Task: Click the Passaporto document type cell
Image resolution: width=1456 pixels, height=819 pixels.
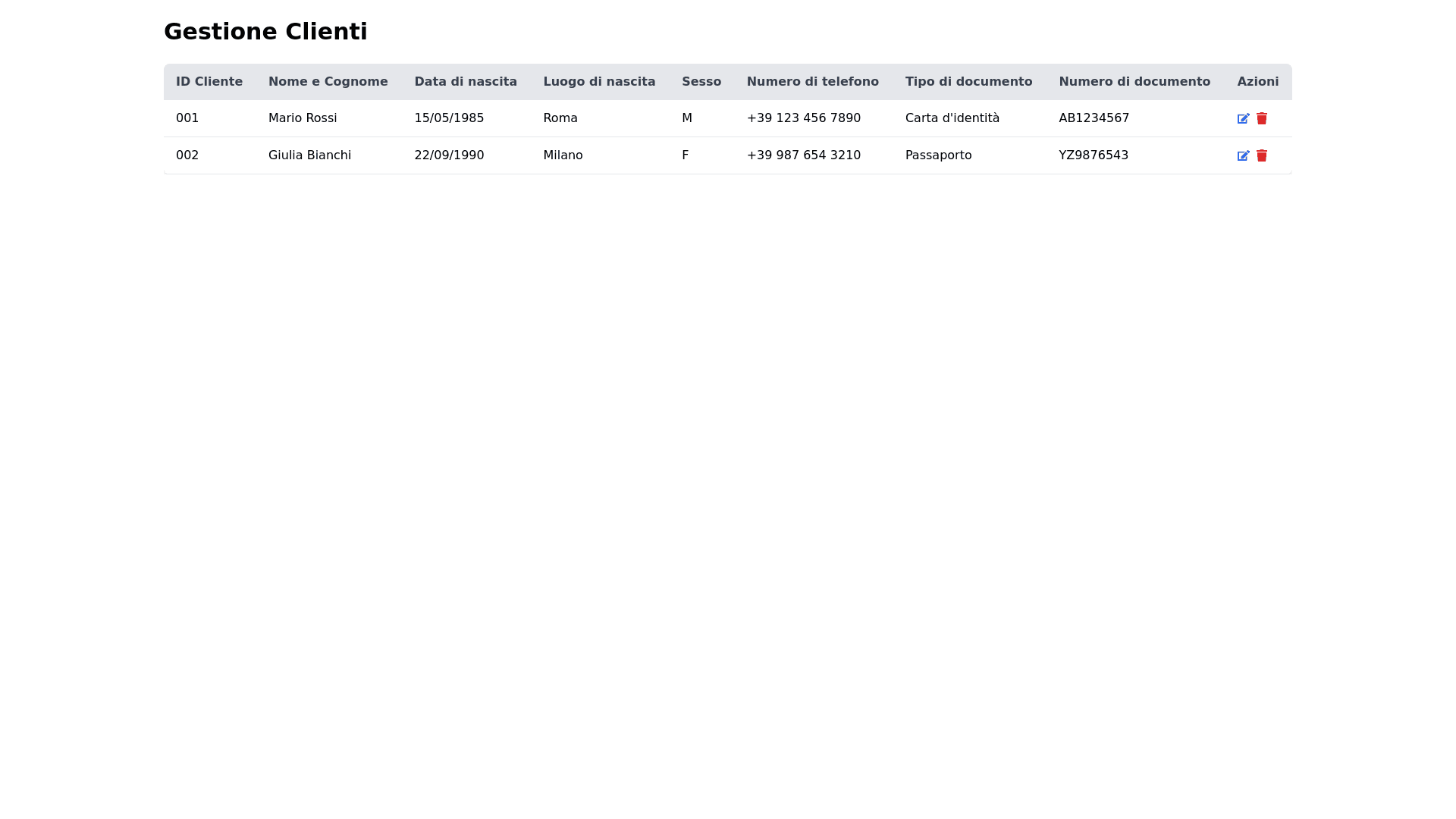Action: (938, 155)
